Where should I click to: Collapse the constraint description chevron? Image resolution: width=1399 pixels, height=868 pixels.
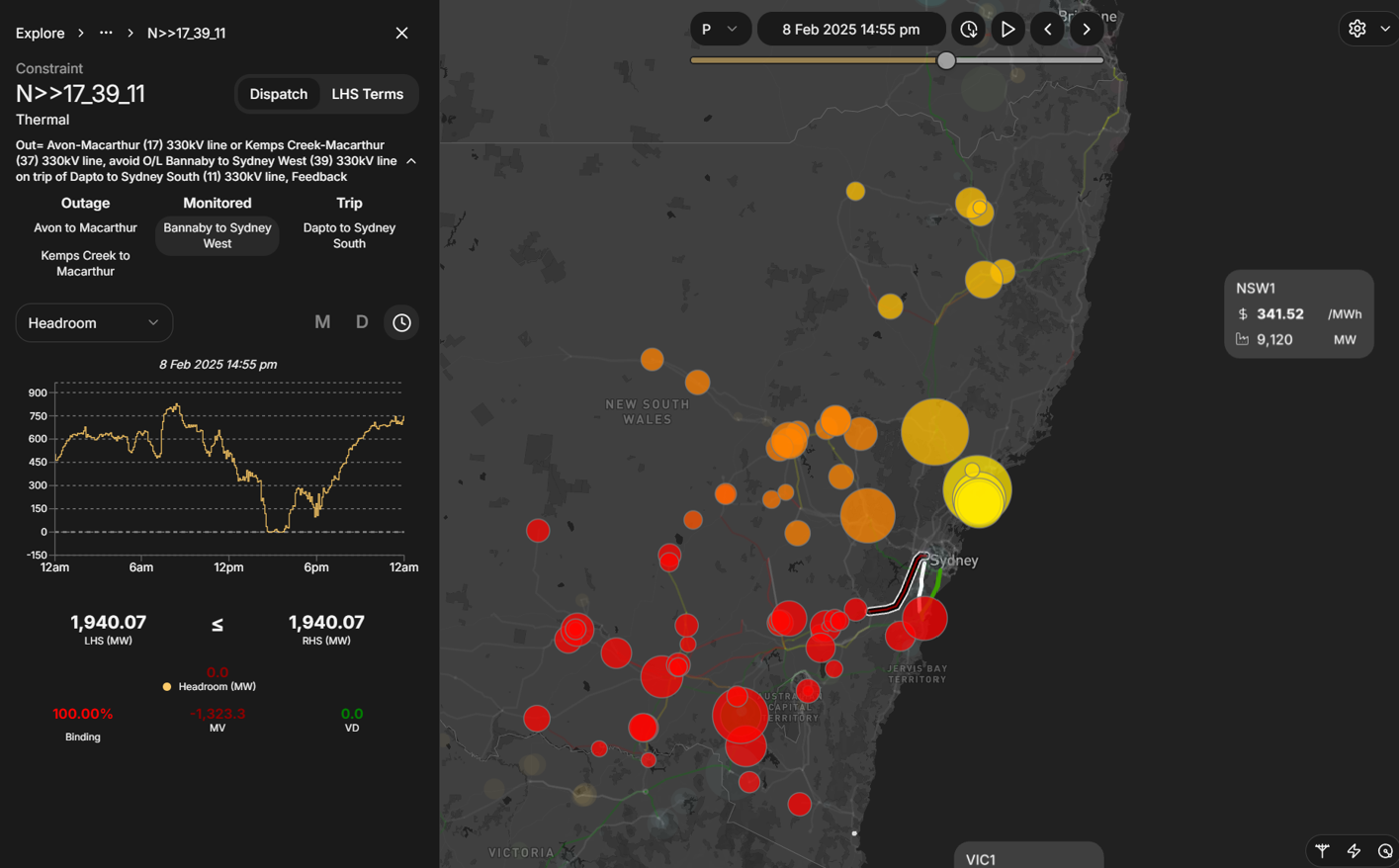[411, 161]
